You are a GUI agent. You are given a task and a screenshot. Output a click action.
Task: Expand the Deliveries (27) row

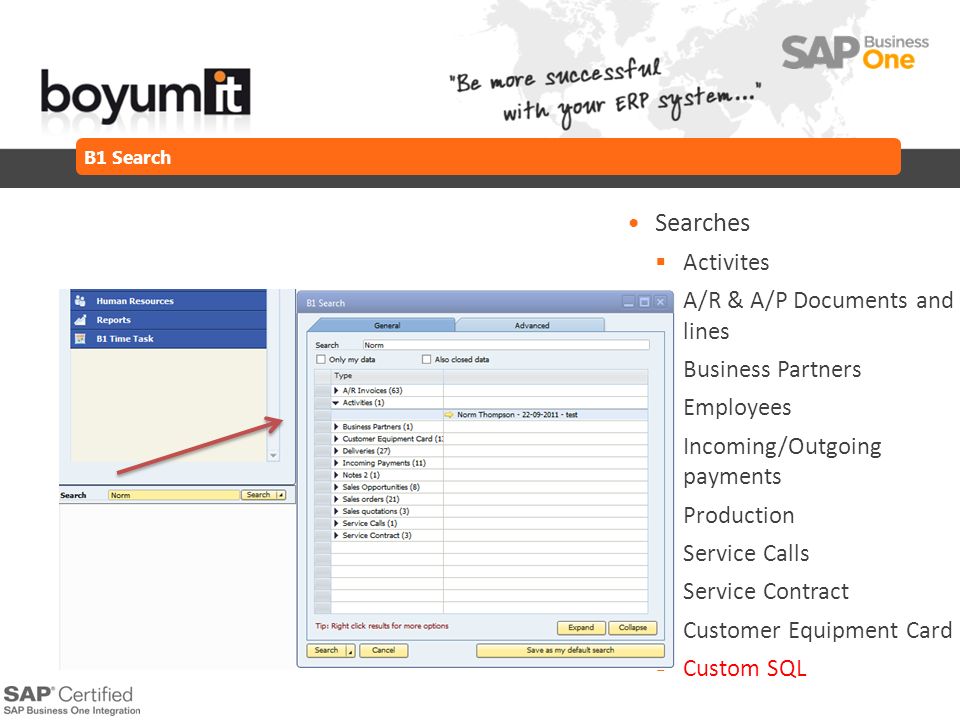pyautogui.click(x=336, y=451)
